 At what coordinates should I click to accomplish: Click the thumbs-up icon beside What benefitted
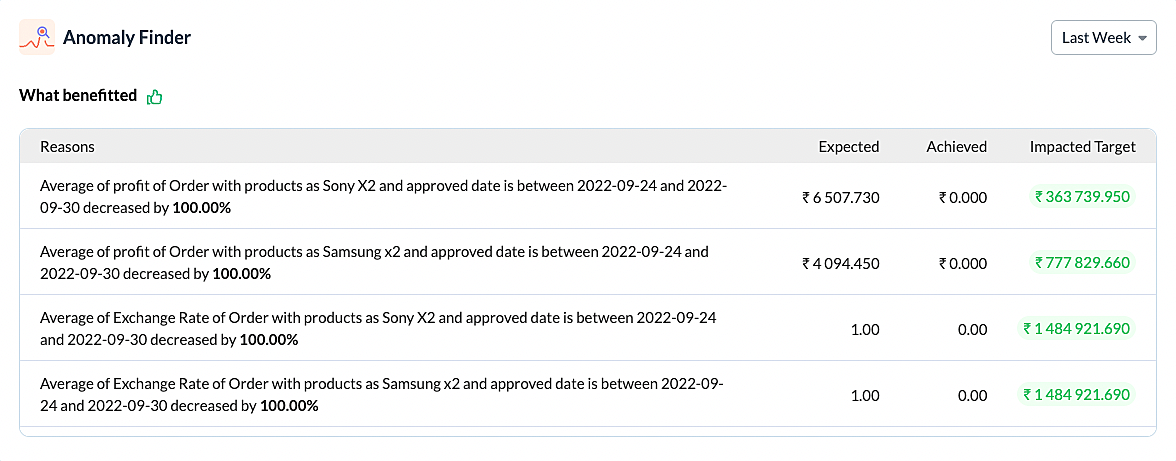point(154,97)
